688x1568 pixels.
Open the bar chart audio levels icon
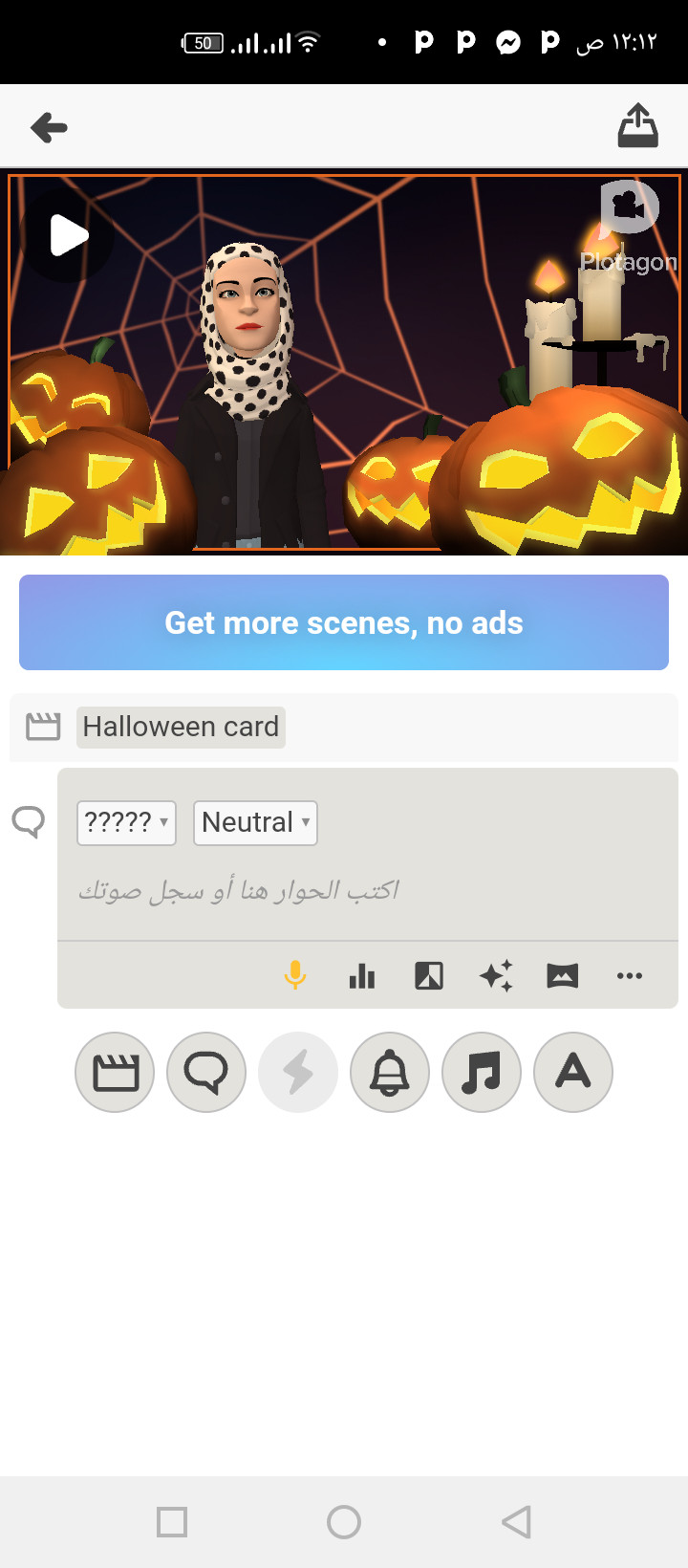[362, 976]
